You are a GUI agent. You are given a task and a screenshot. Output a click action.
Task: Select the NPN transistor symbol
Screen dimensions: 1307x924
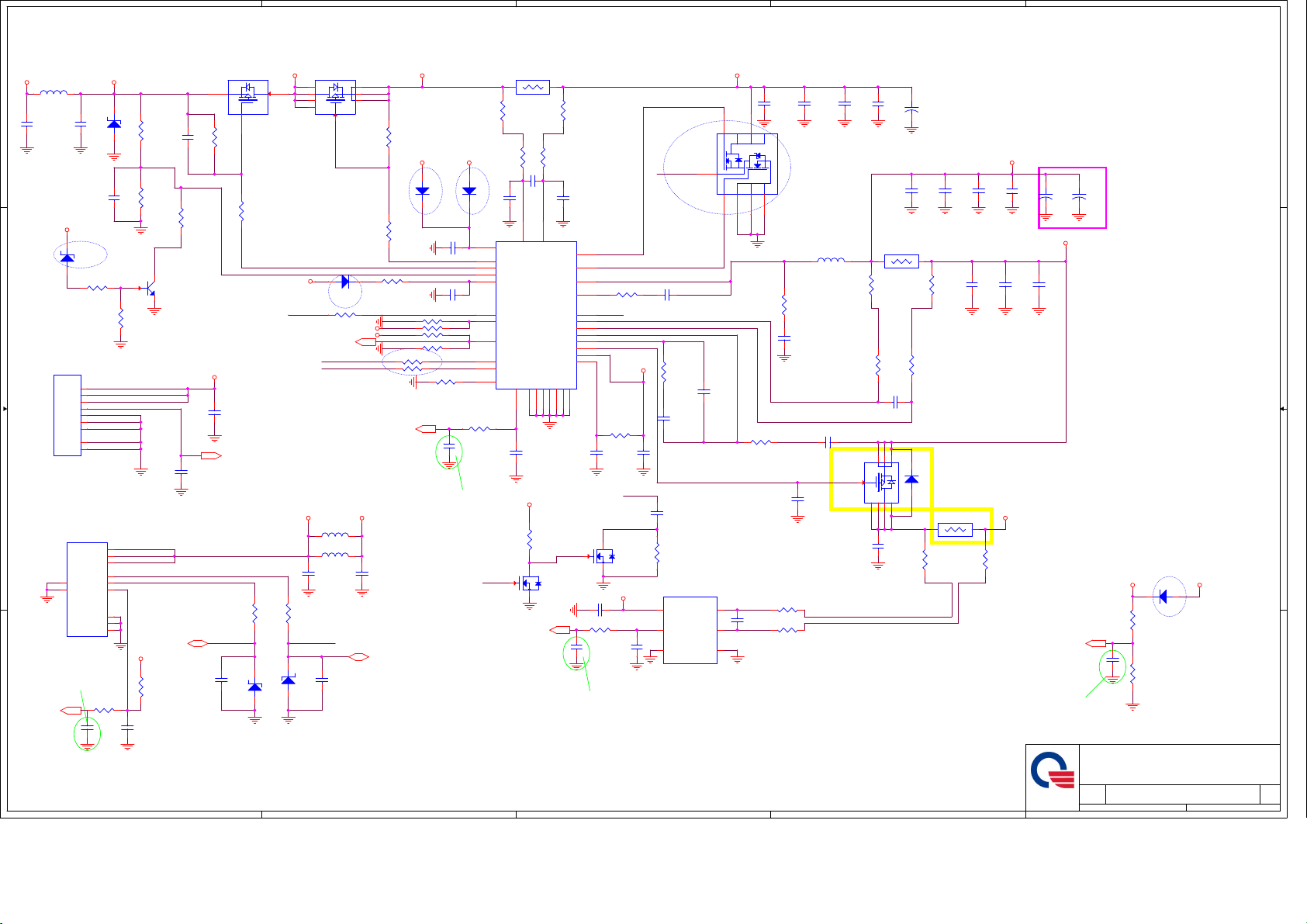(x=150, y=289)
